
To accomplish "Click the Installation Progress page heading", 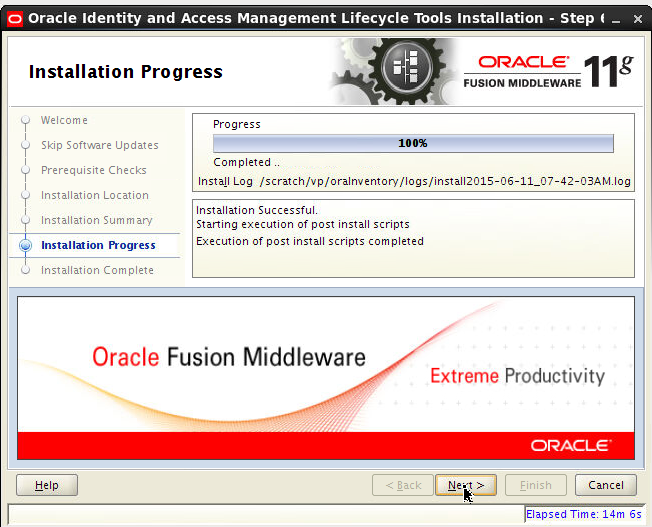I will point(126,72).
